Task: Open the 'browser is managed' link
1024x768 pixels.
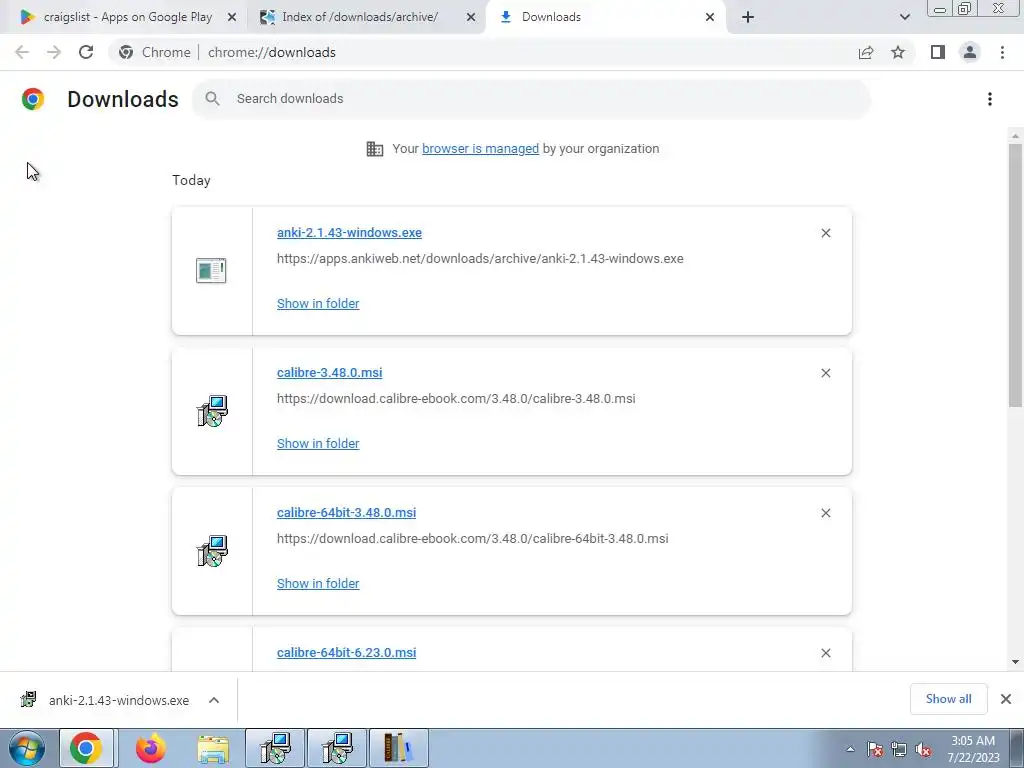Action: (x=480, y=148)
